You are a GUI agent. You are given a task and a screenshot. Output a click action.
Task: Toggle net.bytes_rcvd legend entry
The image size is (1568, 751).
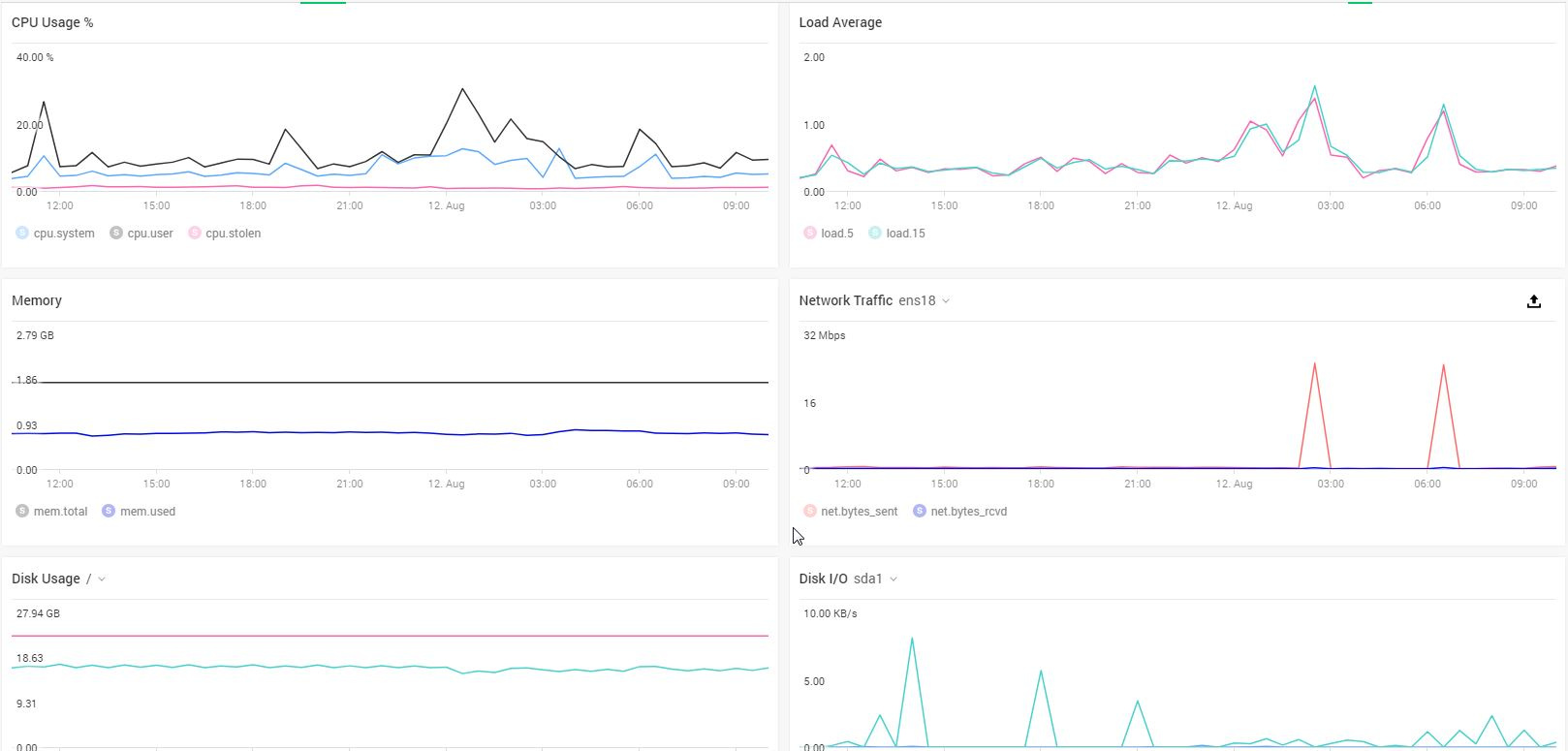point(960,512)
